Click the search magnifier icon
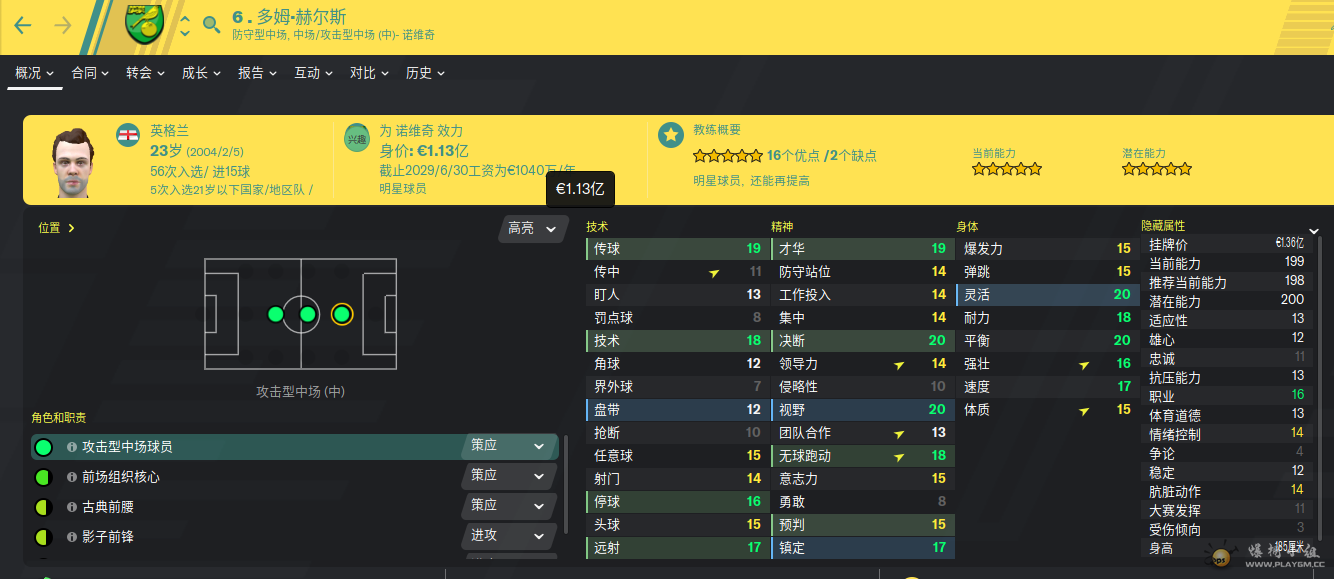This screenshot has height=579, width=1334. (x=211, y=25)
